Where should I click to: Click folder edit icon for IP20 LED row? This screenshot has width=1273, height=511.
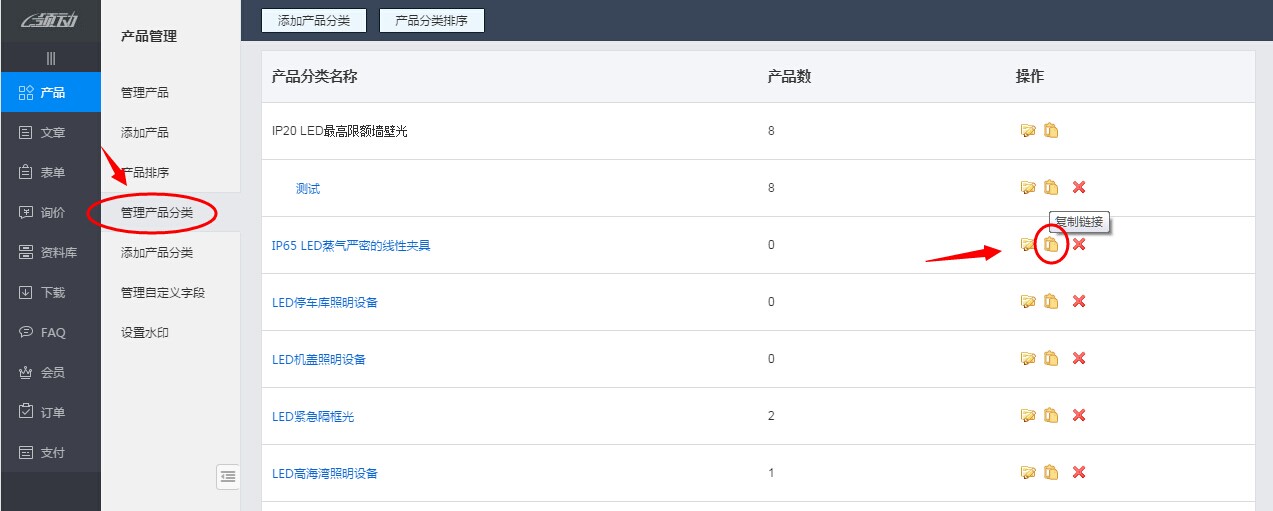pyautogui.click(x=1027, y=131)
